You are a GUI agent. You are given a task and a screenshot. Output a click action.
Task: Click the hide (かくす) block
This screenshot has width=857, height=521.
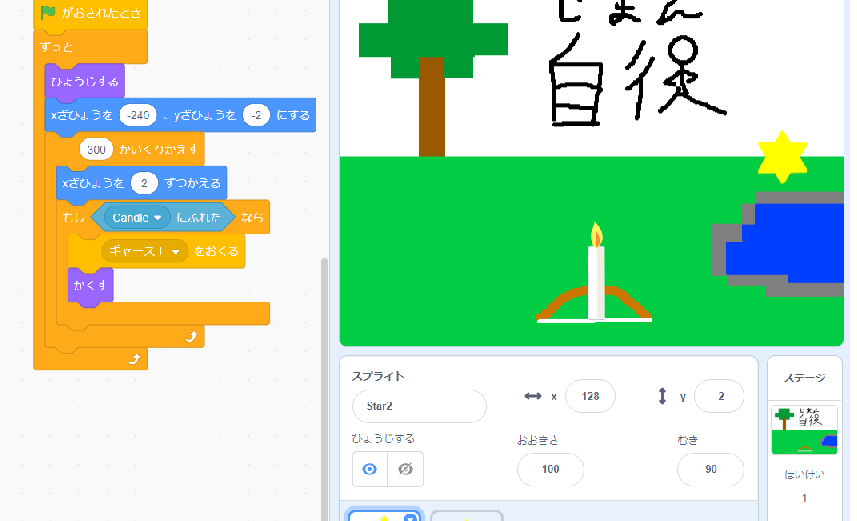pos(90,285)
